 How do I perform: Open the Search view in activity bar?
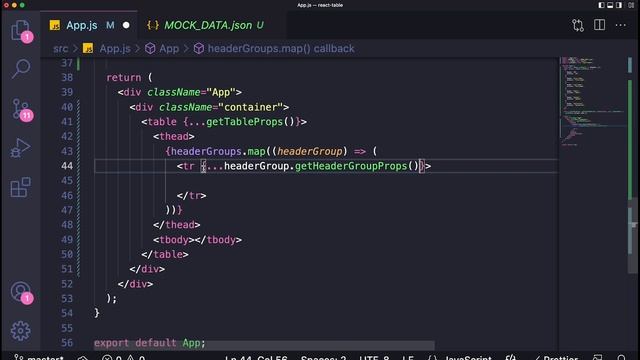20,69
